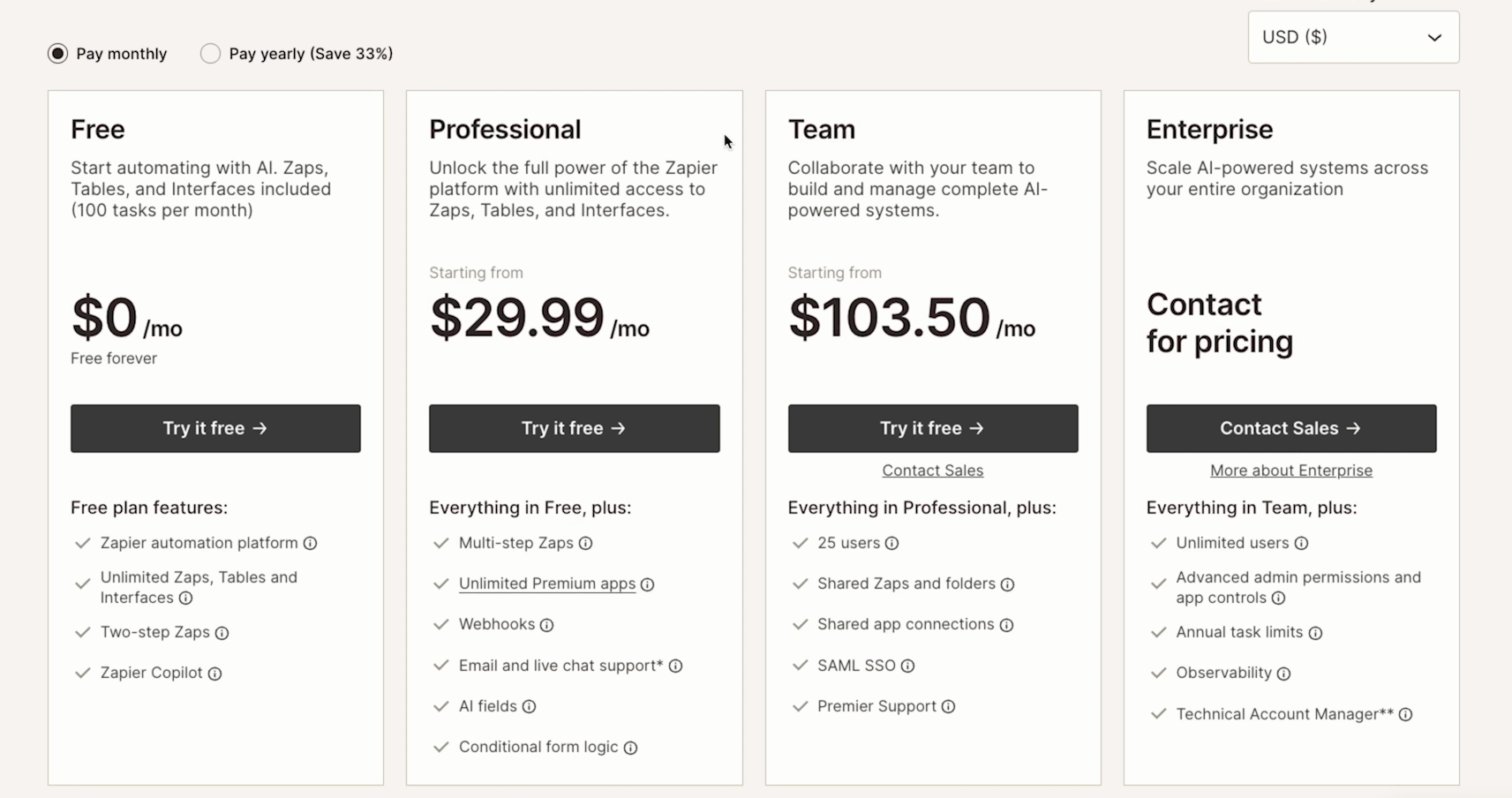Try the Free plan for free
Screen dimensions: 1512x798
[x=214, y=428]
